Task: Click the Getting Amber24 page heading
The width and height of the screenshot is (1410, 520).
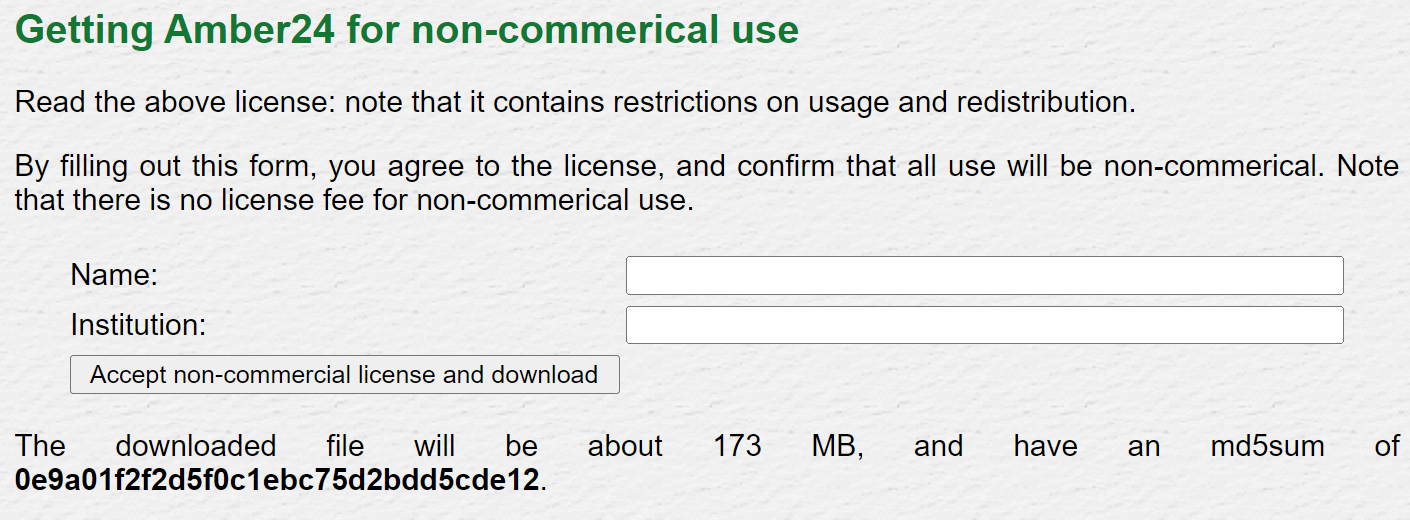Action: 407,30
